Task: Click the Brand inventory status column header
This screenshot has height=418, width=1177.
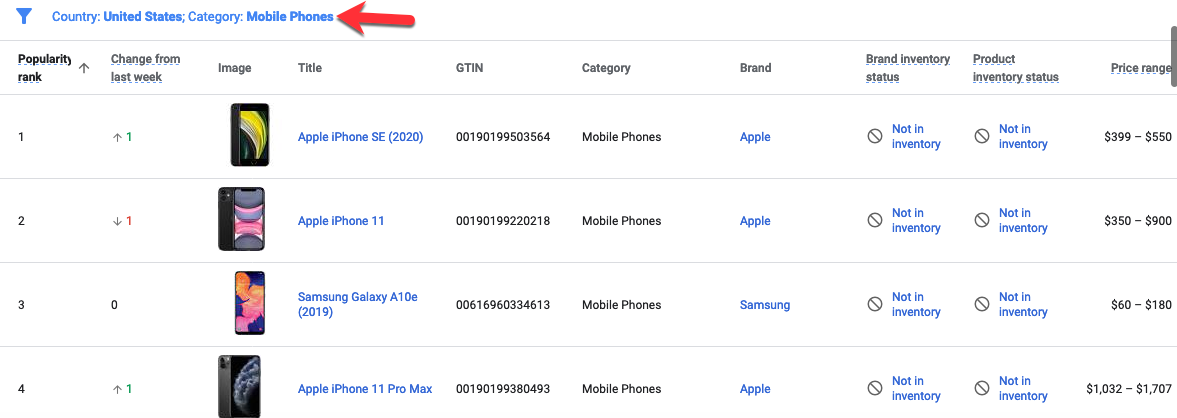Action: [x=908, y=68]
